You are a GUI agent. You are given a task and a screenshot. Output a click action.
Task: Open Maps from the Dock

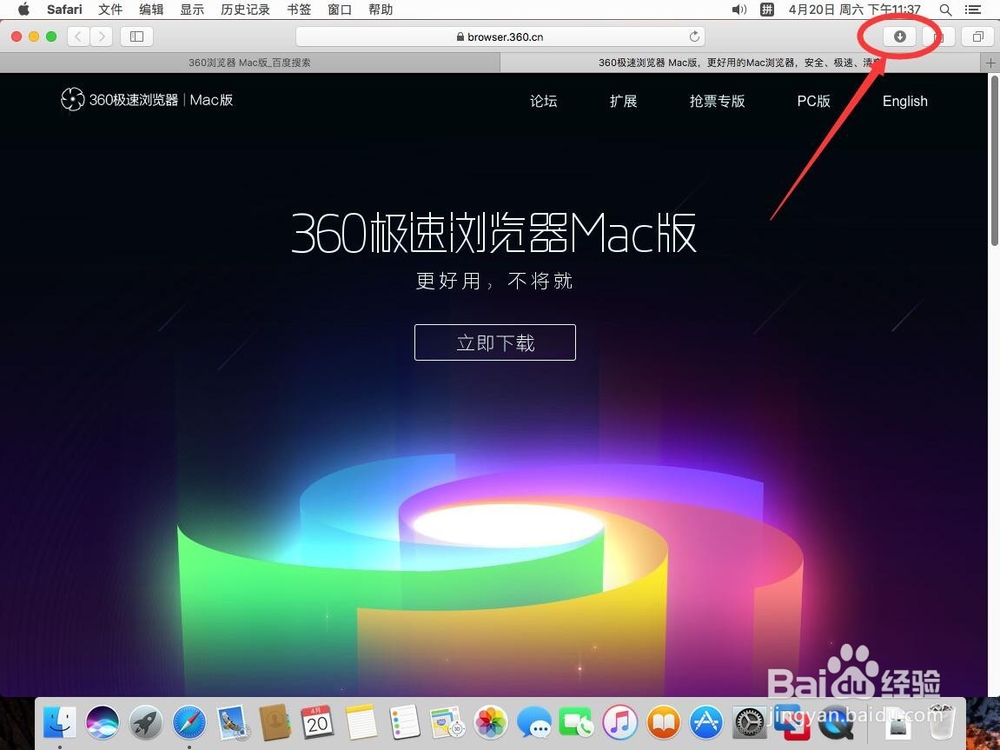[x=446, y=723]
